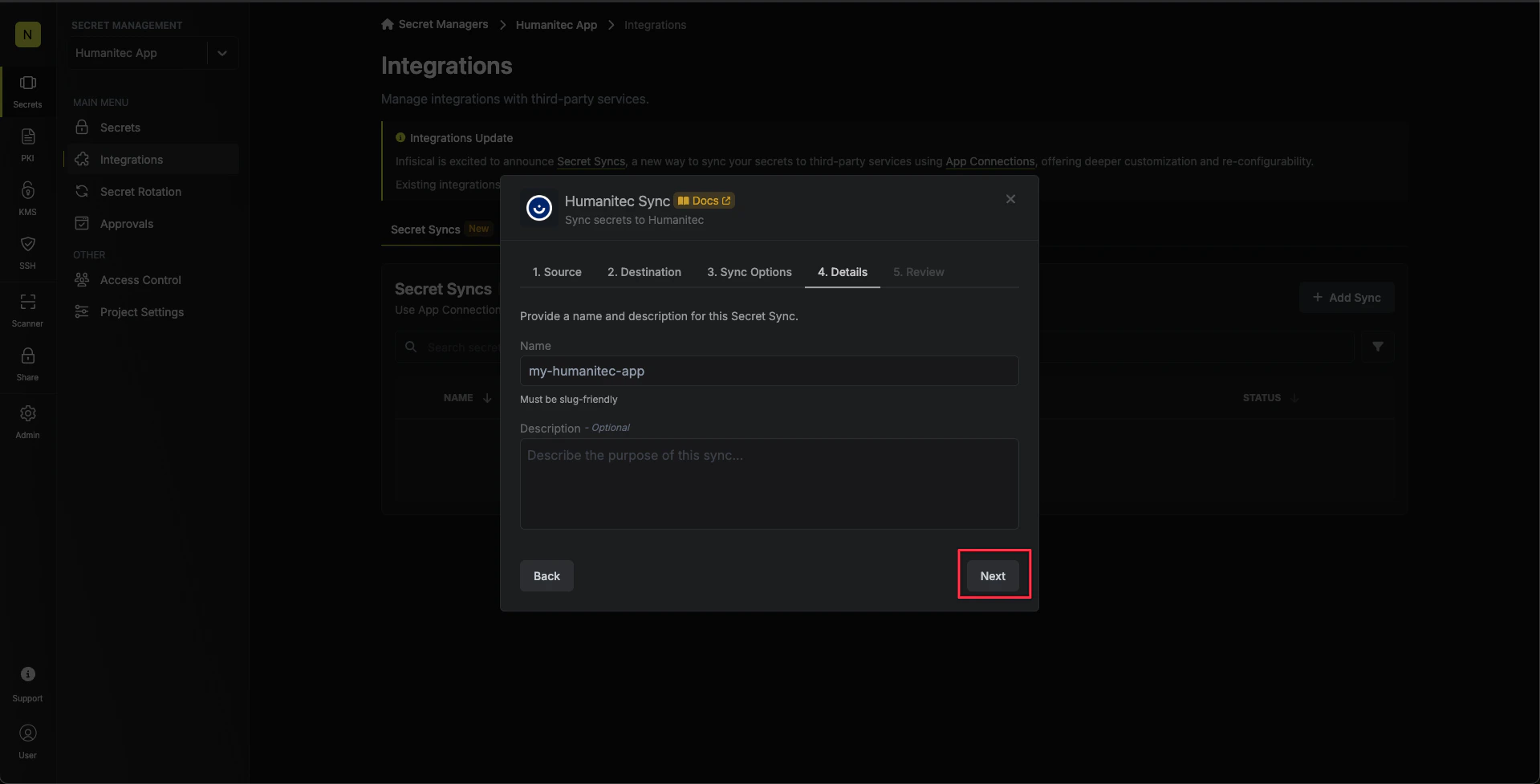Click Humanitec App breadcrumb
The image size is (1540, 784).
pyautogui.click(x=556, y=25)
